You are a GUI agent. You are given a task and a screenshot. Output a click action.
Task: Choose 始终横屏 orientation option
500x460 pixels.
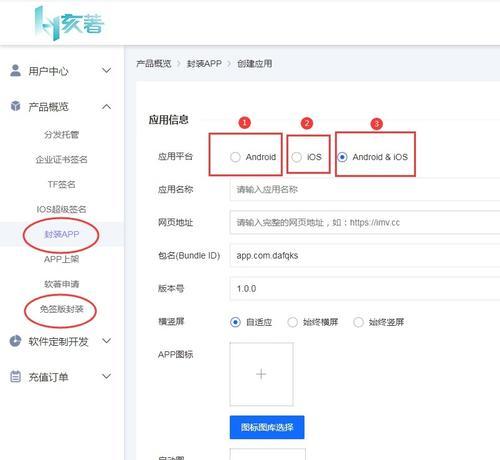tap(292, 322)
